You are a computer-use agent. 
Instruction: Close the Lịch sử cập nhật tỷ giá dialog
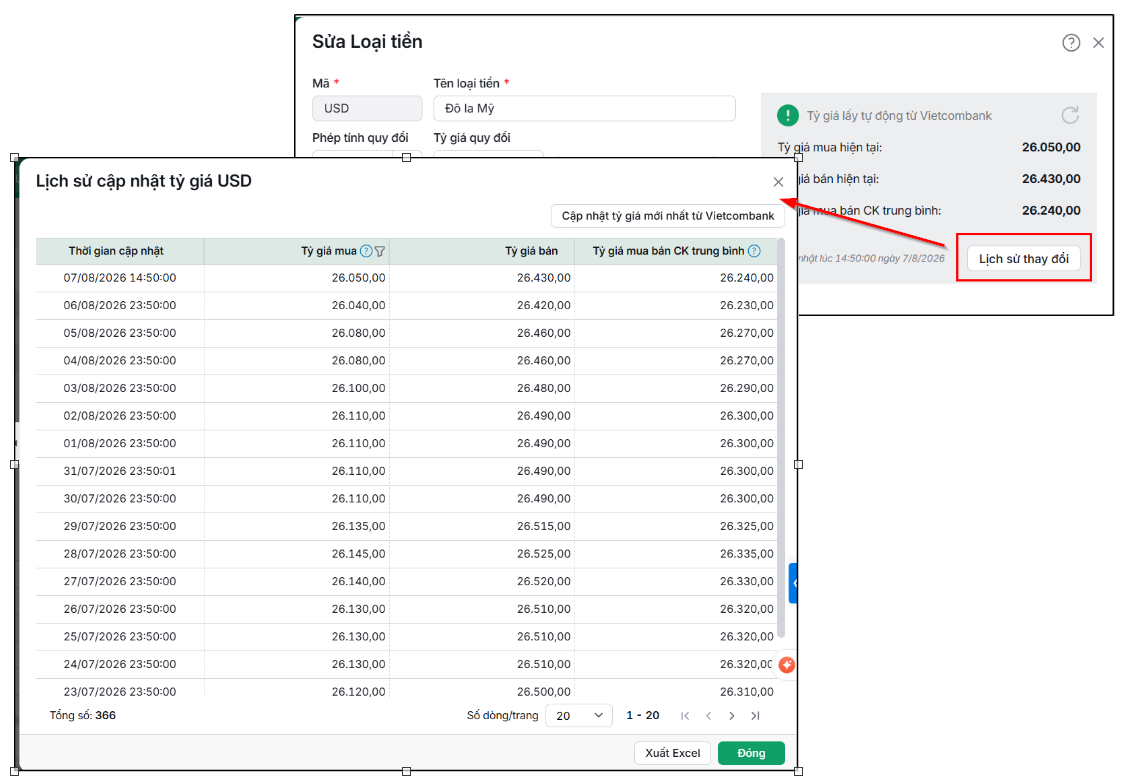[x=778, y=182]
